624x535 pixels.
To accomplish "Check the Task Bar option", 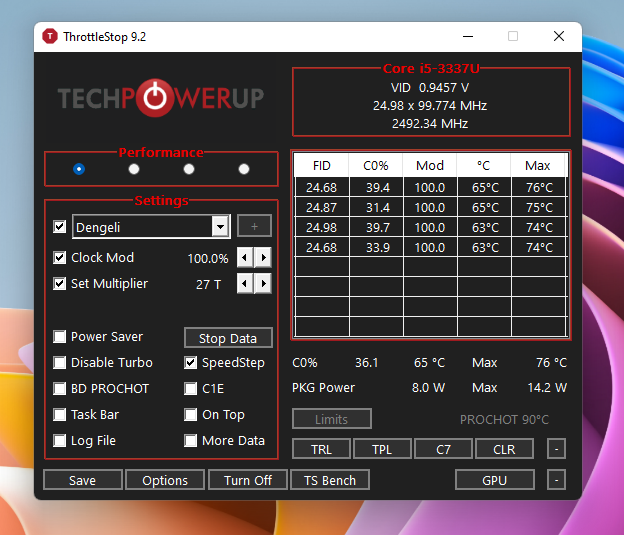I will pos(60,415).
